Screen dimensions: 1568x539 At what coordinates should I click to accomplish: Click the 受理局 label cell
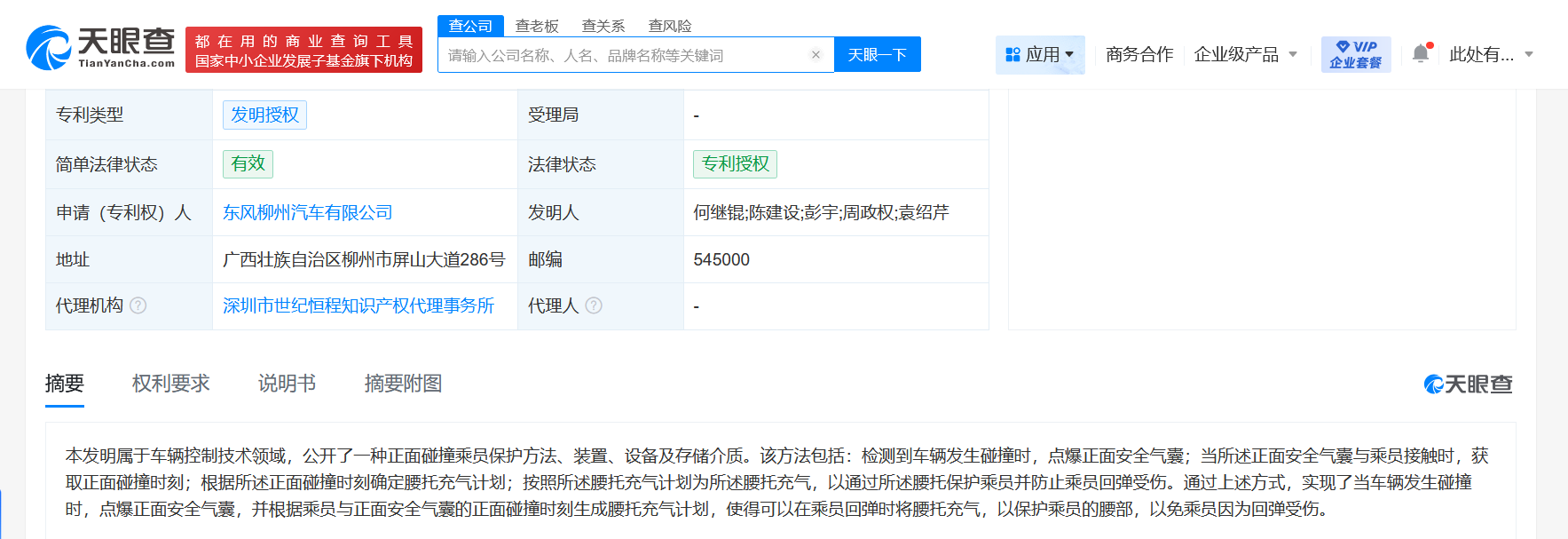[x=601, y=115]
